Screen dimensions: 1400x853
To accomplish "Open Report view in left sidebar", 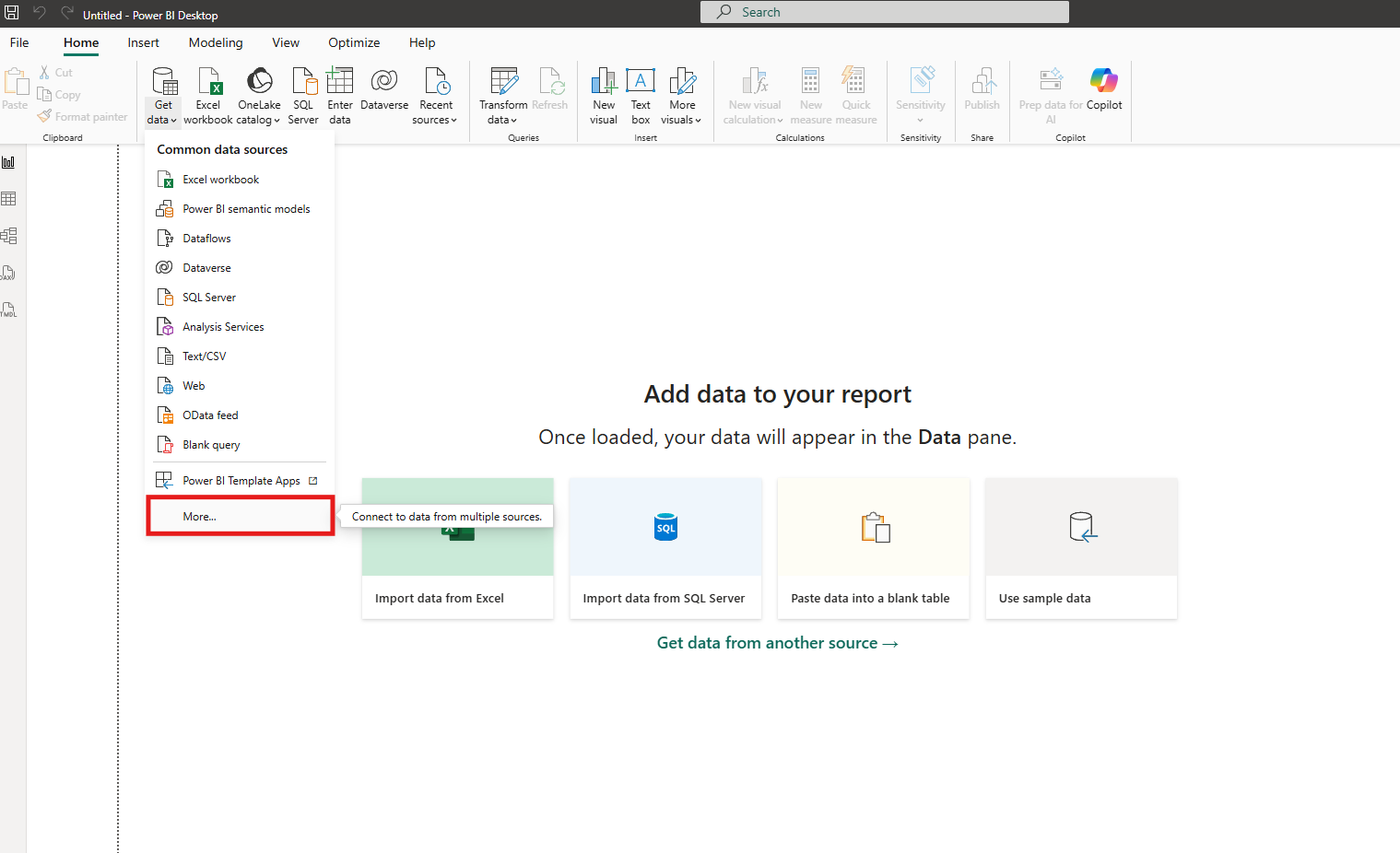I will (9, 162).
